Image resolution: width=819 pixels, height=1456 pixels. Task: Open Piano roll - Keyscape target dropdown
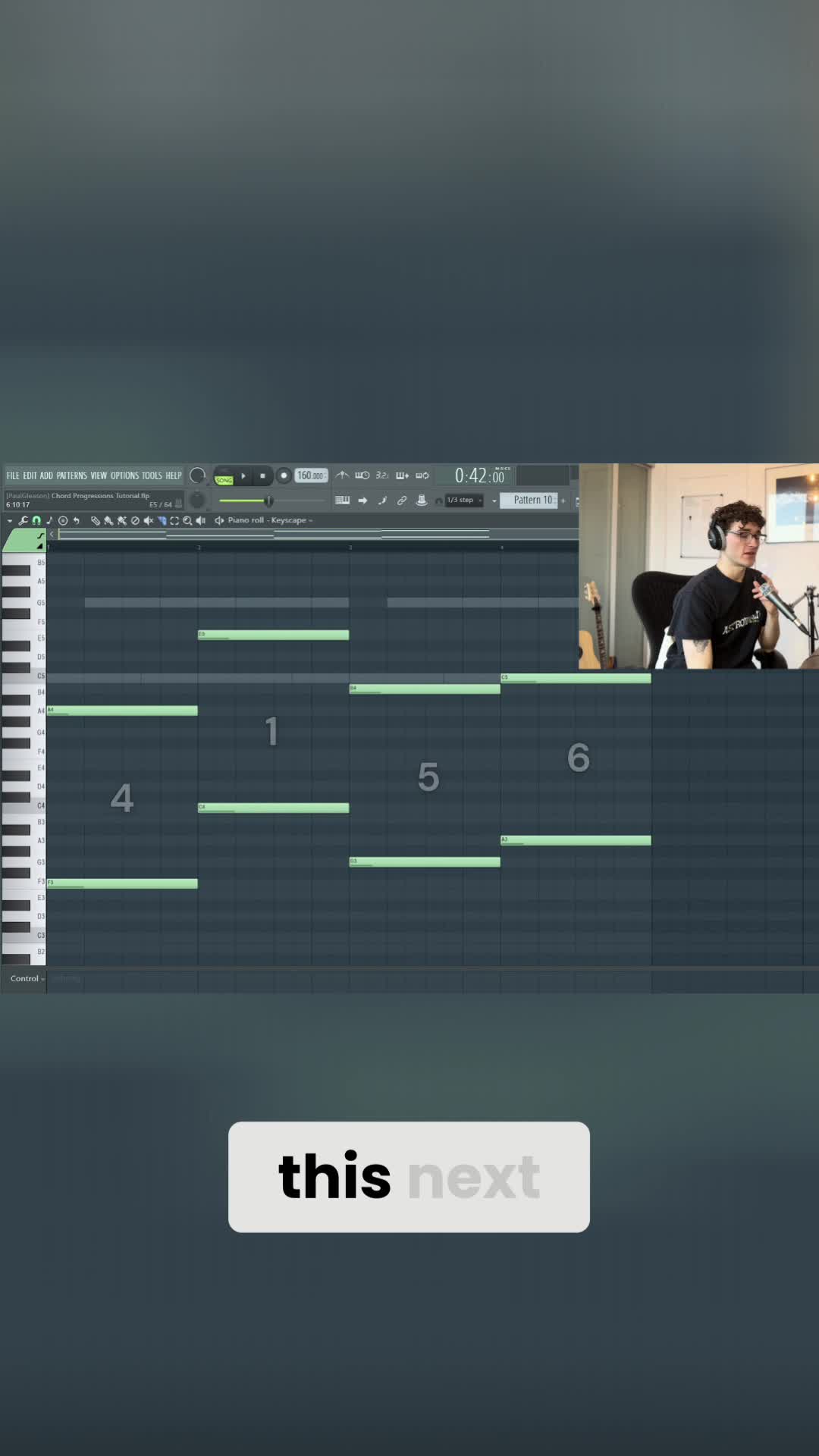(270, 520)
